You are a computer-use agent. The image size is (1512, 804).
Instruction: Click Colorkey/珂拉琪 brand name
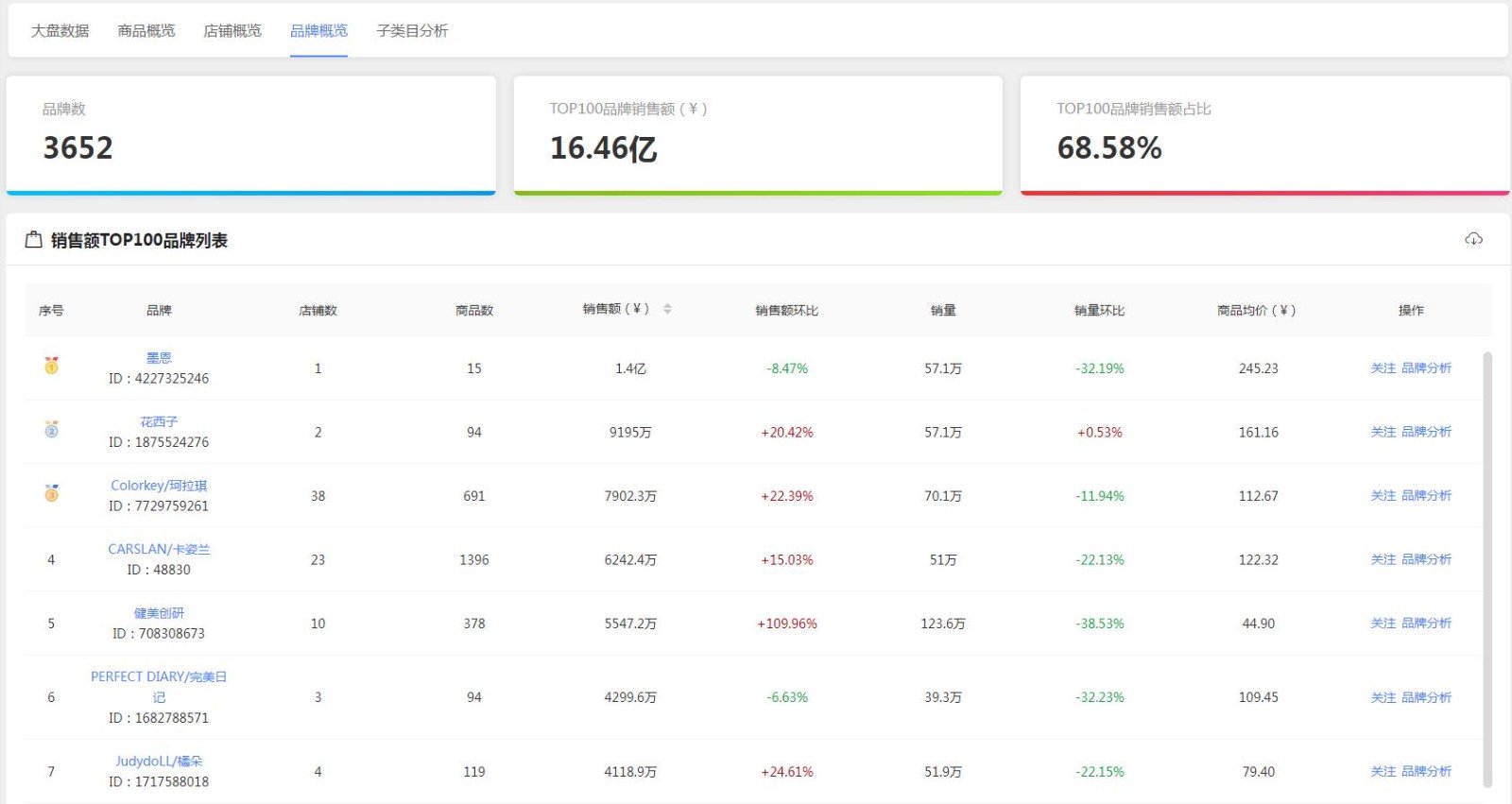(159, 486)
